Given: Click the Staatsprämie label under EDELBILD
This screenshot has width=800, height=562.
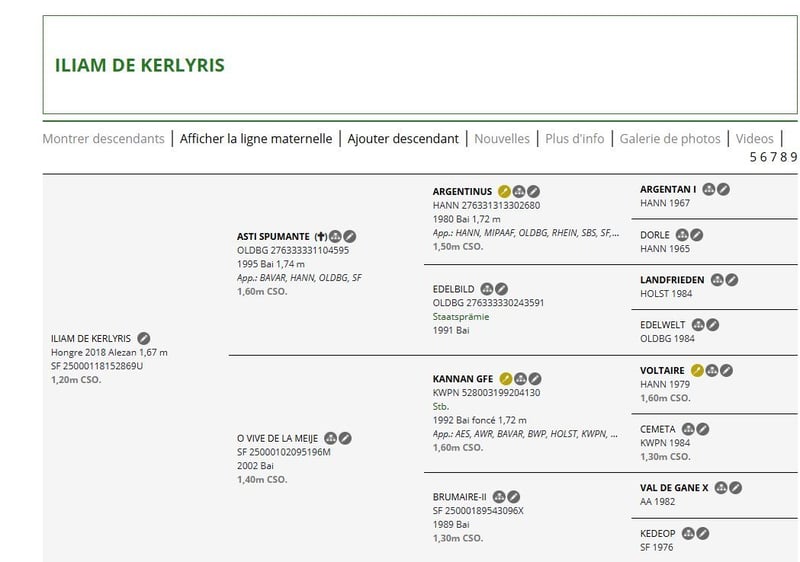Looking at the screenshot, I should tap(461, 317).
